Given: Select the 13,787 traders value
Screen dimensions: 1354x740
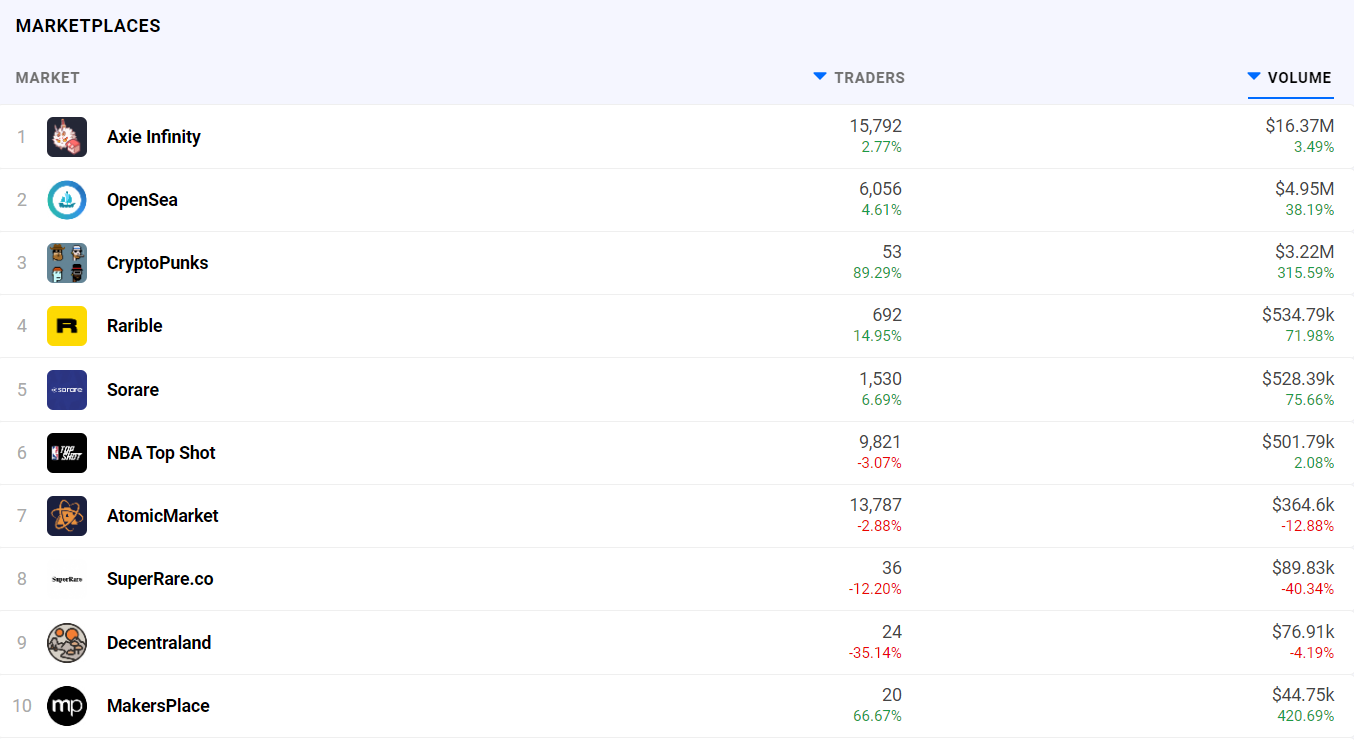Looking at the screenshot, I should pyautogui.click(x=876, y=505).
